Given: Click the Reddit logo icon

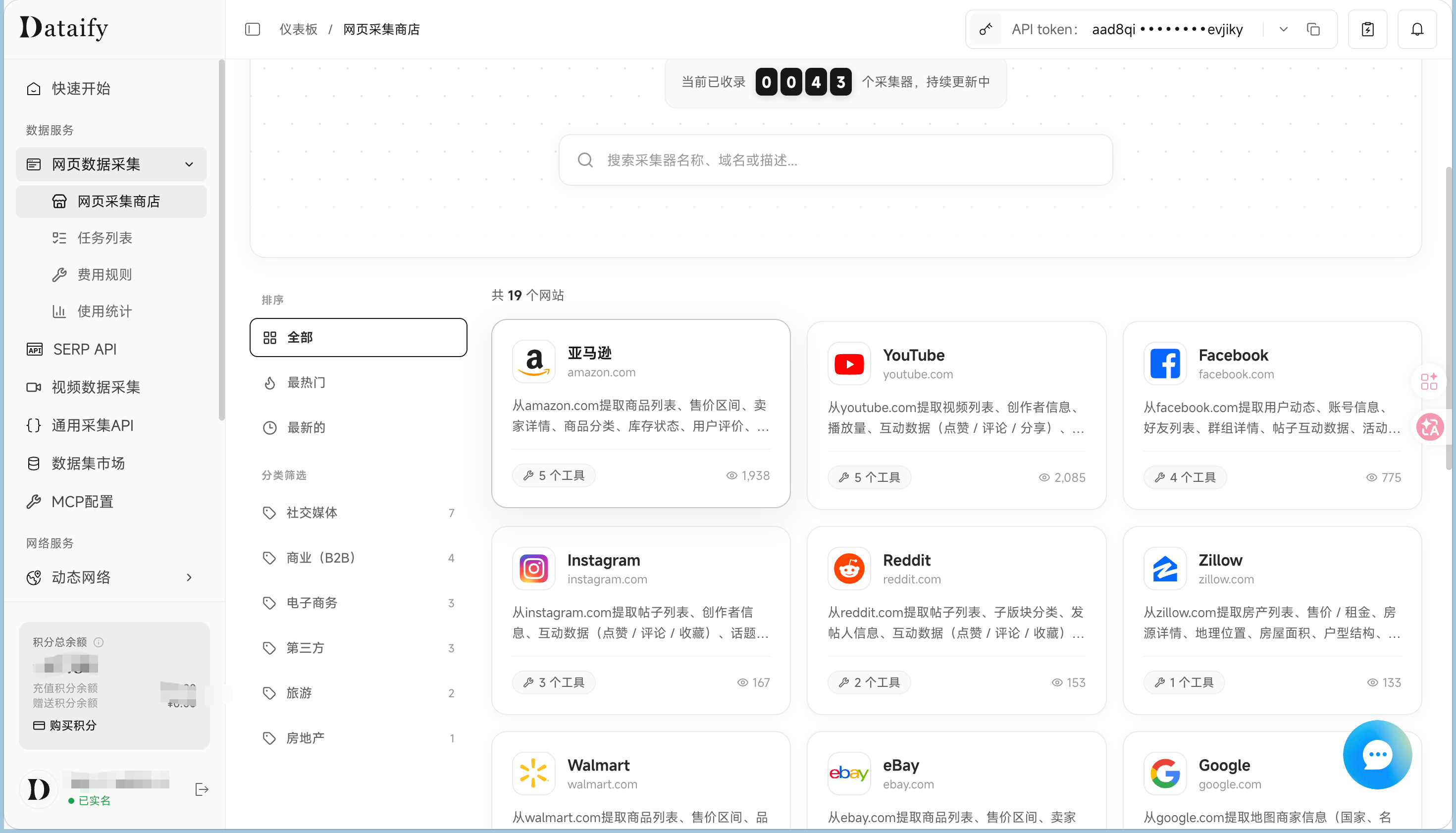Looking at the screenshot, I should click(x=849, y=569).
